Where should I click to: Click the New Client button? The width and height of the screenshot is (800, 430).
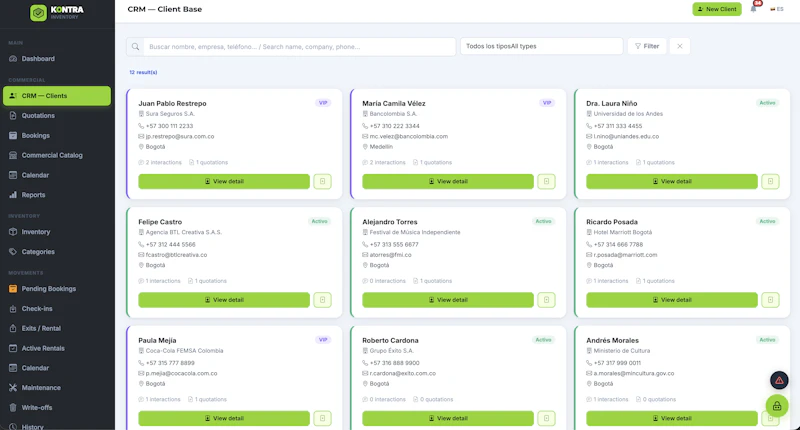(717, 9)
